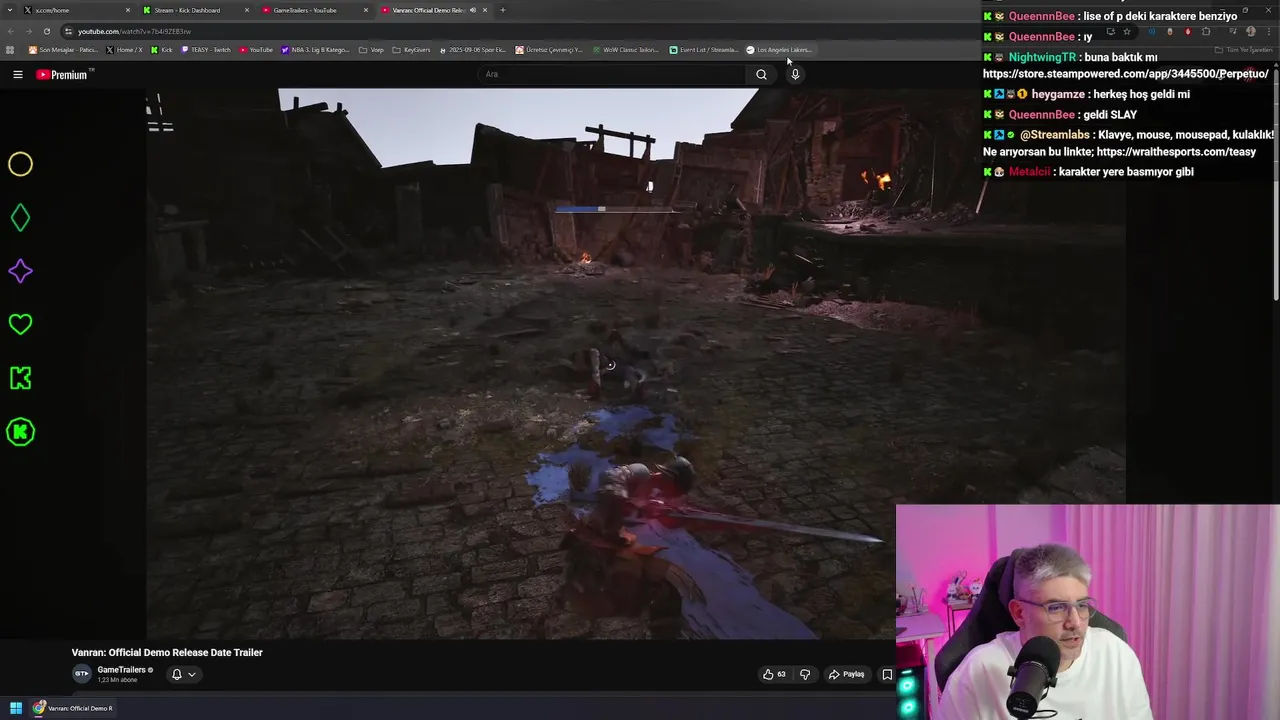Click the YouTube search magnifier button
The width and height of the screenshot is (1280, 720).
coord(761,74)
